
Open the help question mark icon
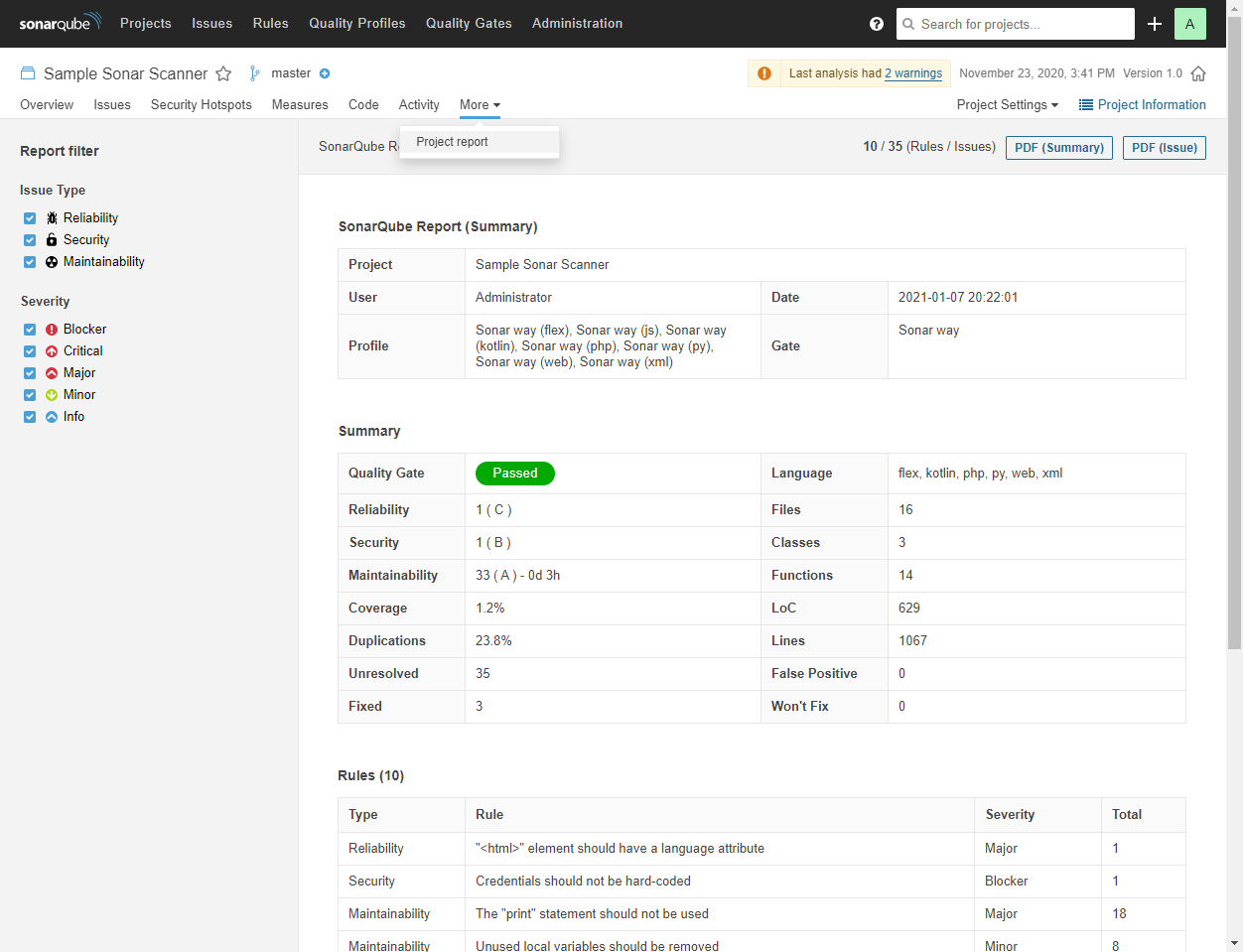coord(877,24)
